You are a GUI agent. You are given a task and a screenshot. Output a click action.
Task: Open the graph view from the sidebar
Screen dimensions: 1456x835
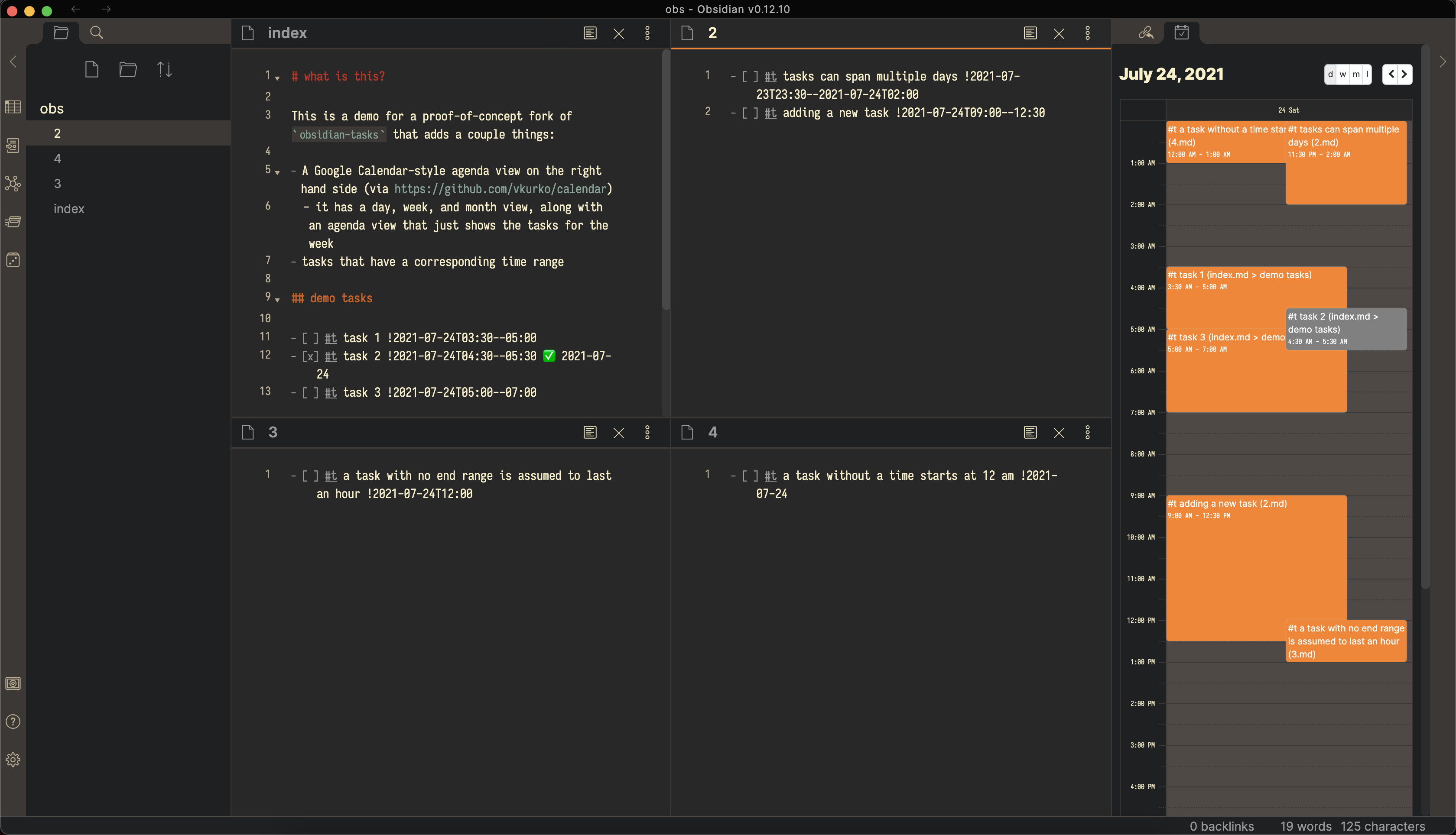13,184
